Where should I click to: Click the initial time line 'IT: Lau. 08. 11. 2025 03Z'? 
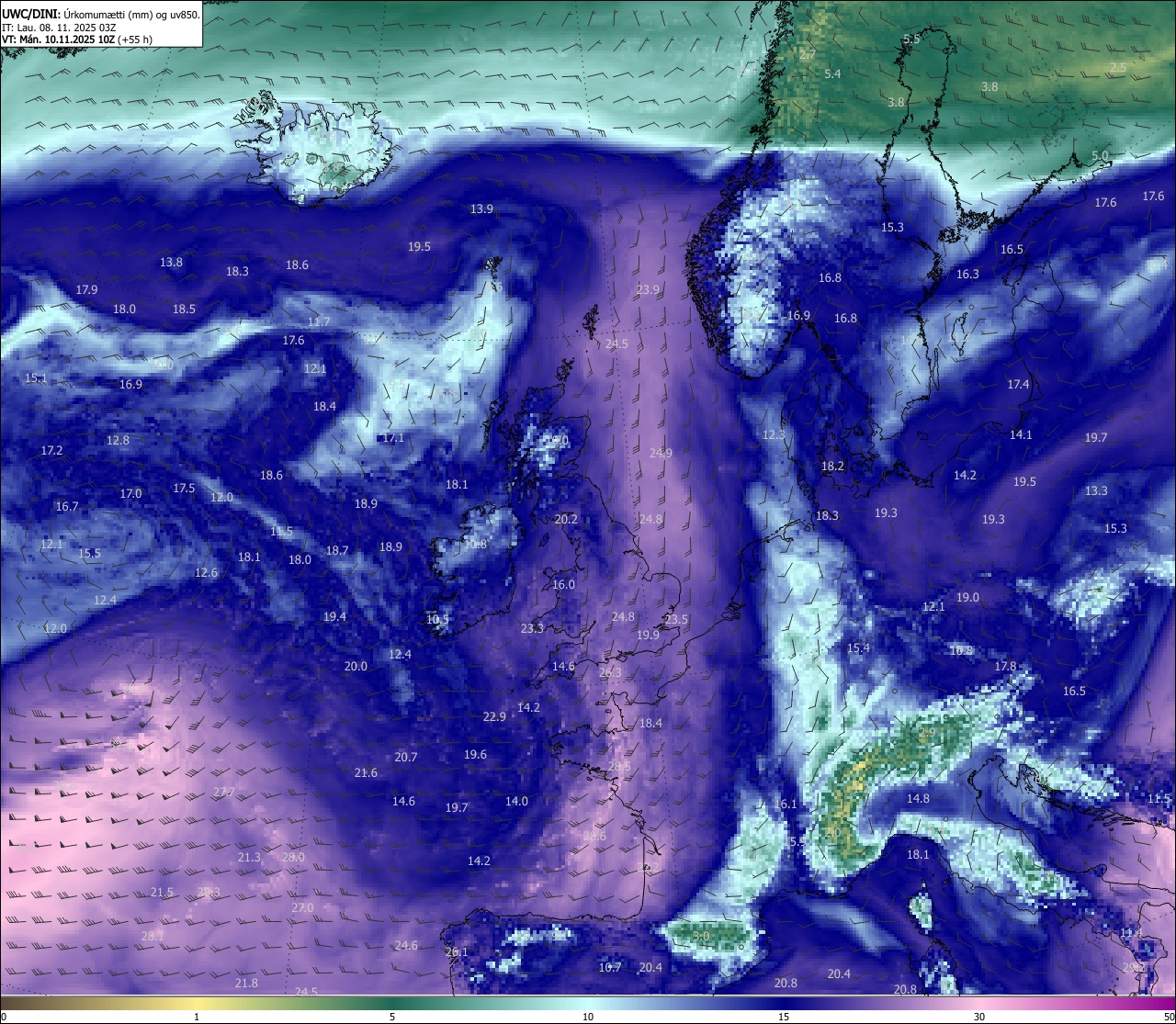59,28
